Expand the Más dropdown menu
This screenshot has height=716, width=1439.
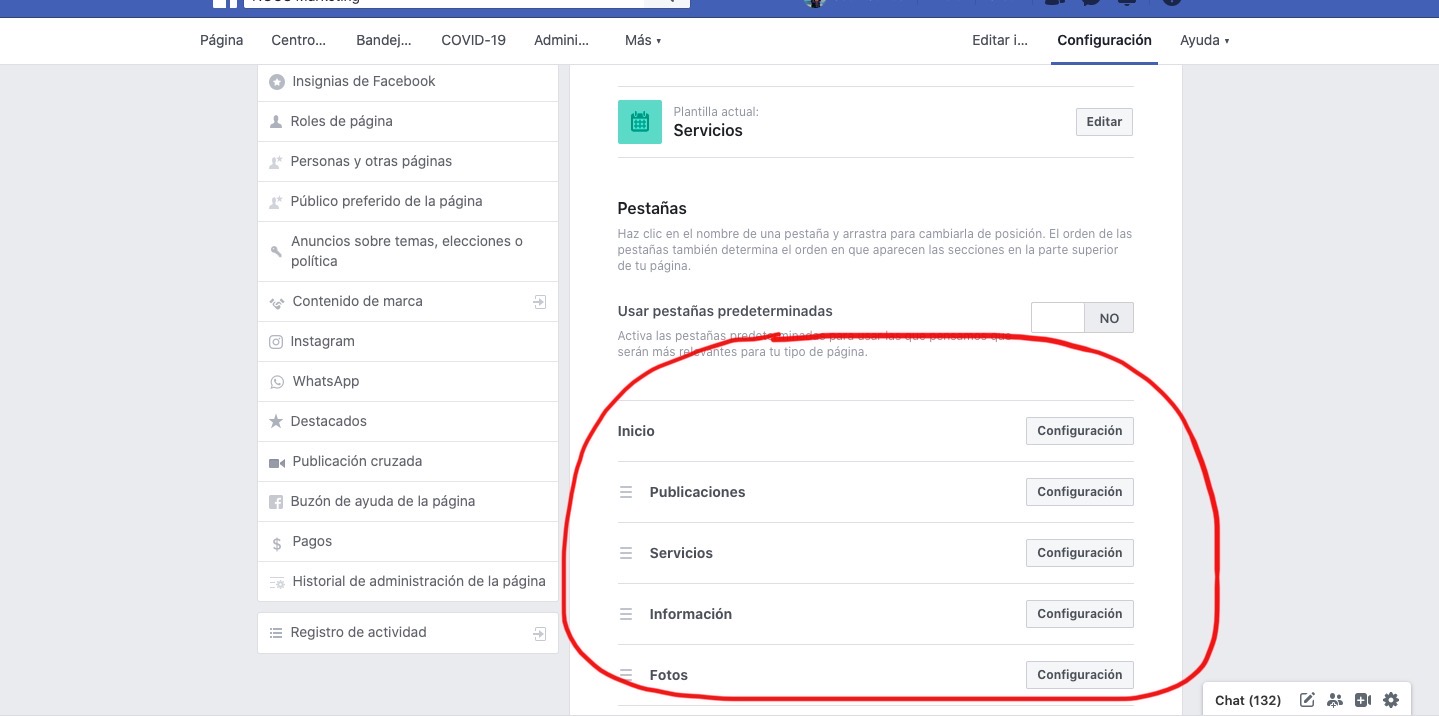coord(643,41)
